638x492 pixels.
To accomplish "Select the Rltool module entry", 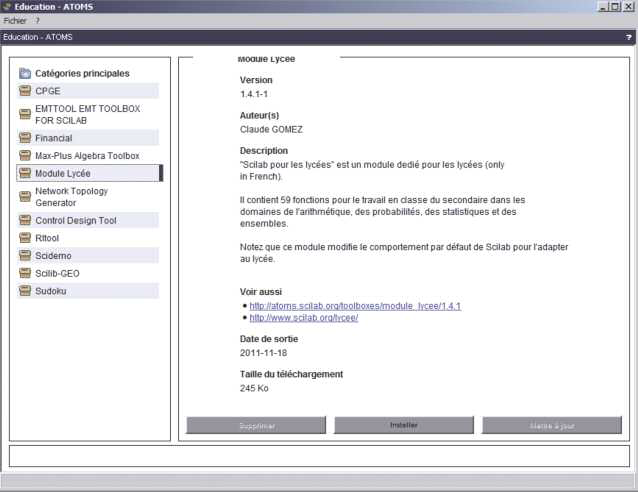I will pyautogui.click(x=48, y=238).
